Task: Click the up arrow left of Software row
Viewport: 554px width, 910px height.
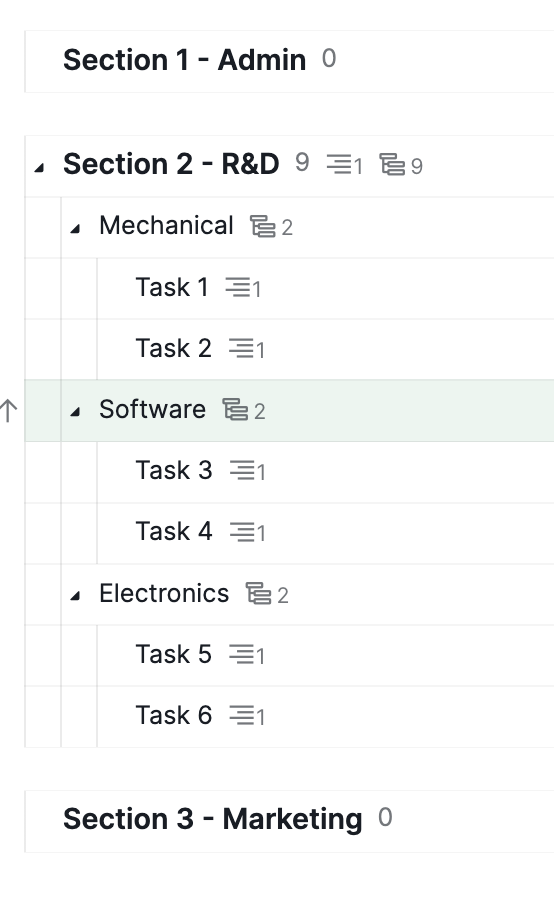Action: coord(9,410)
